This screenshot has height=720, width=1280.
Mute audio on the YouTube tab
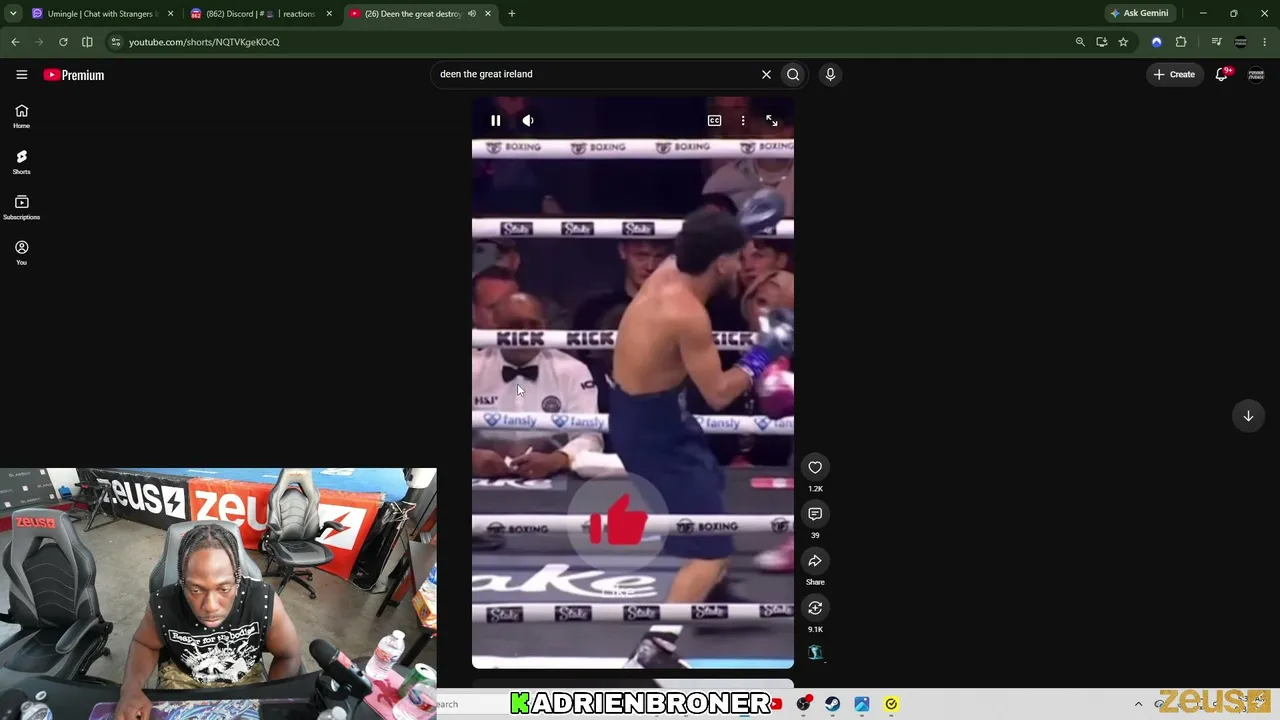coord(471,14)
